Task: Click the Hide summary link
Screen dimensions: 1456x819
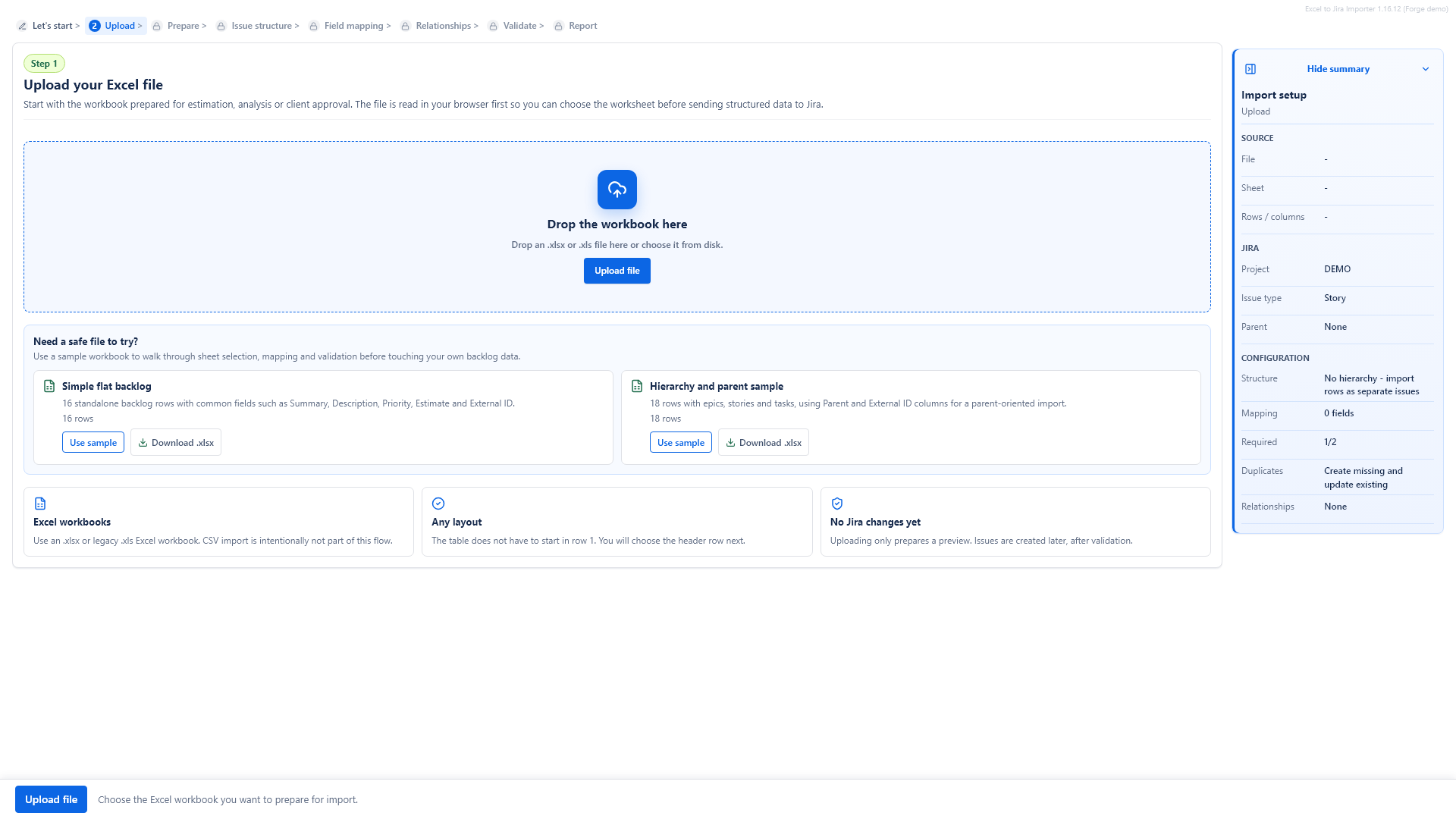Action: tap(1338, 69)
